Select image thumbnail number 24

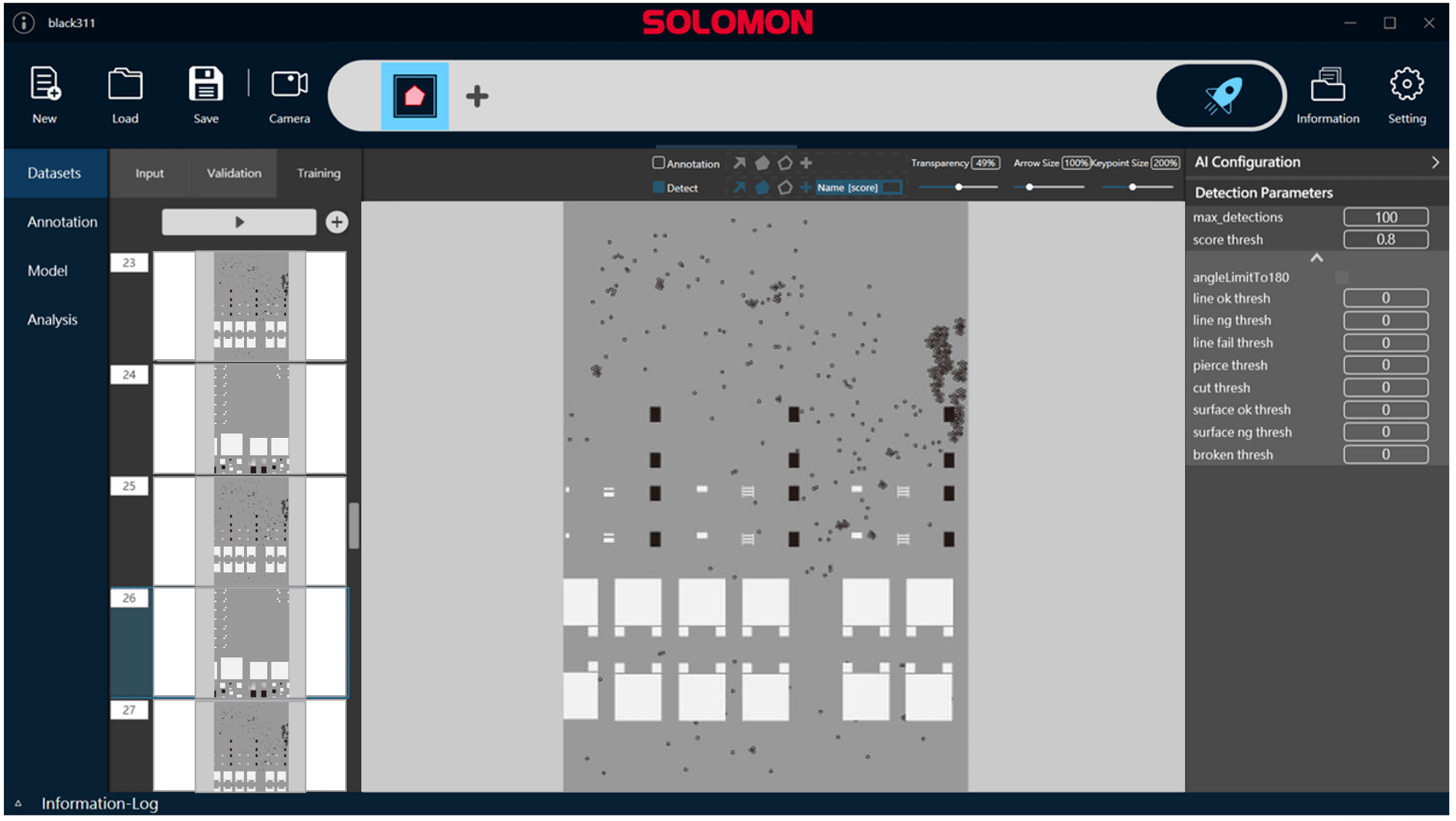coord(250,419)
